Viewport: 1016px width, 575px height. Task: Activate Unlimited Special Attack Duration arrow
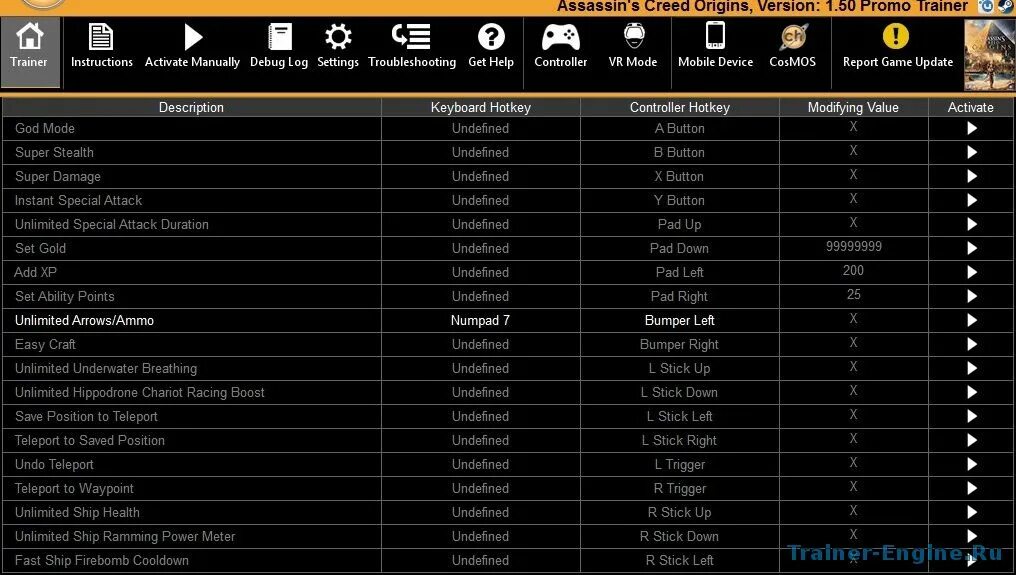tap(971, 224)
